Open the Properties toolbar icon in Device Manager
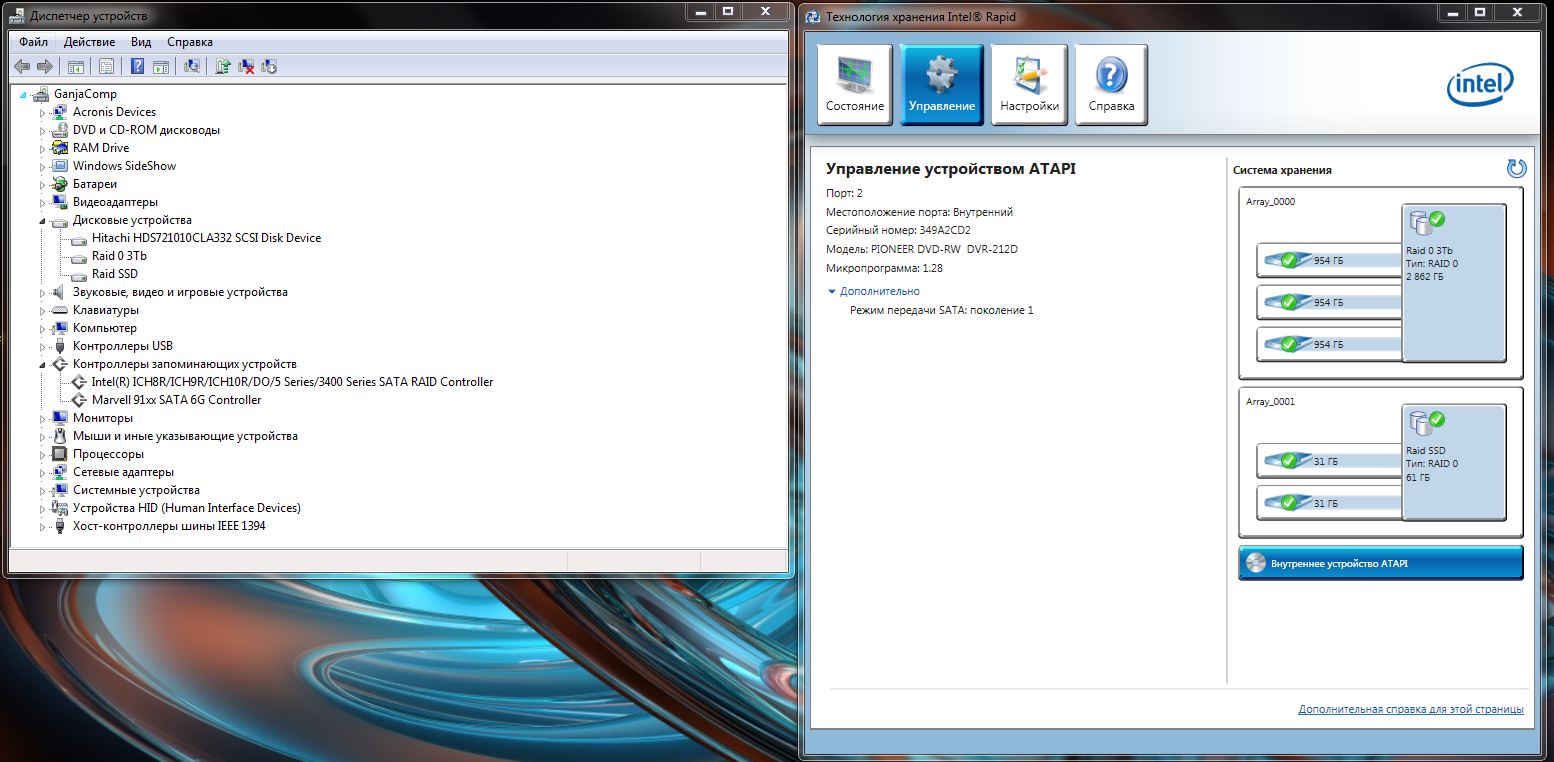This screenshot has width=1554, height=762. pos(106,66)
